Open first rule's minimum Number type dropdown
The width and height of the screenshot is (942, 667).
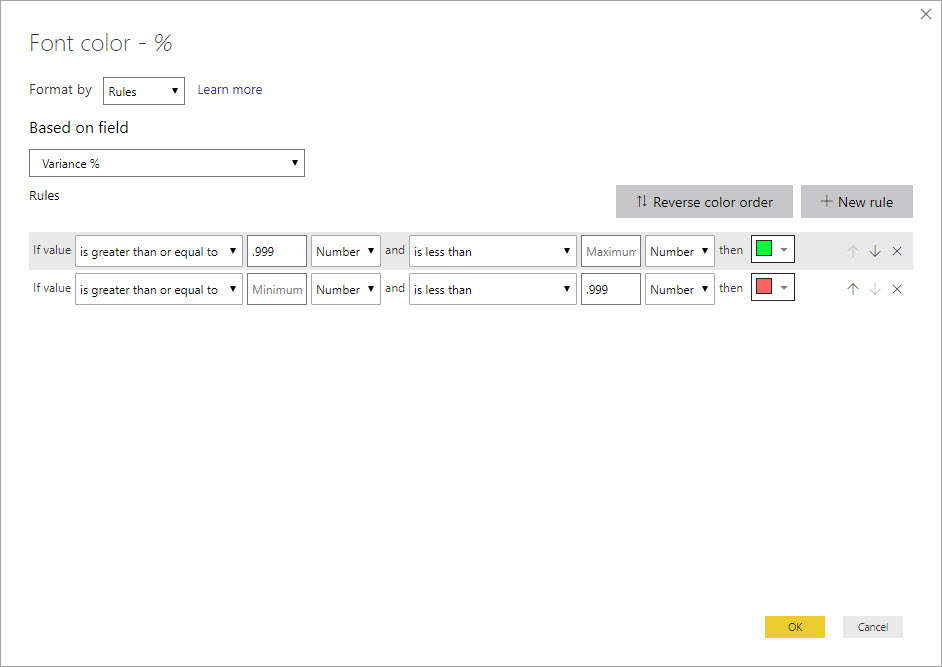(x=345, y=251)
